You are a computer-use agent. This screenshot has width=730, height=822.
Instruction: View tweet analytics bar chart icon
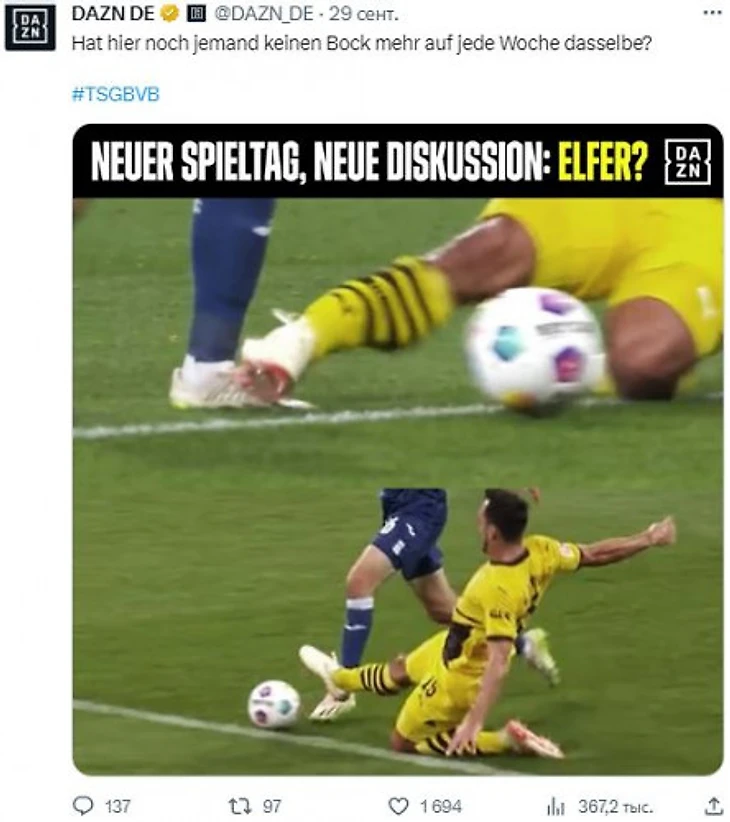555,806
